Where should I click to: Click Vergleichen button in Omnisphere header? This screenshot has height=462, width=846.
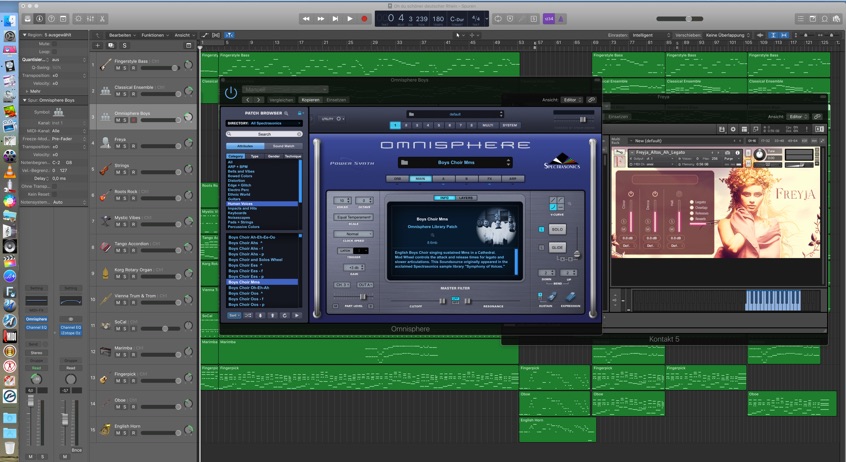pyautogui.click(x=281, y=100)
